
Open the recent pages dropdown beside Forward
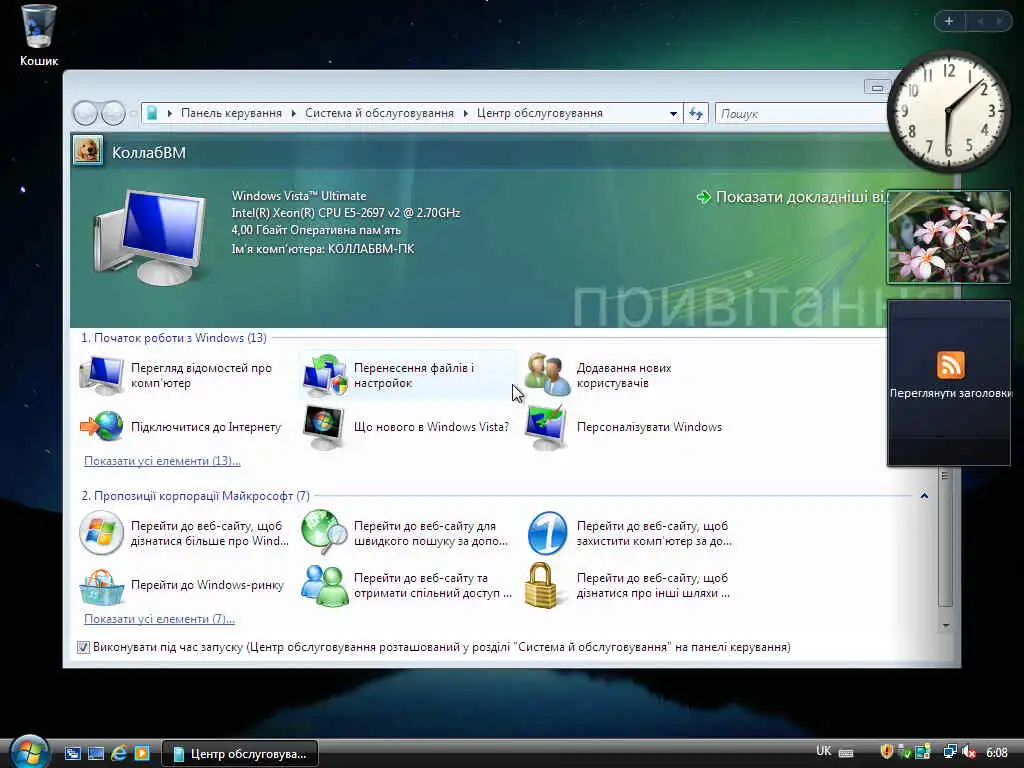click(133, 114)
